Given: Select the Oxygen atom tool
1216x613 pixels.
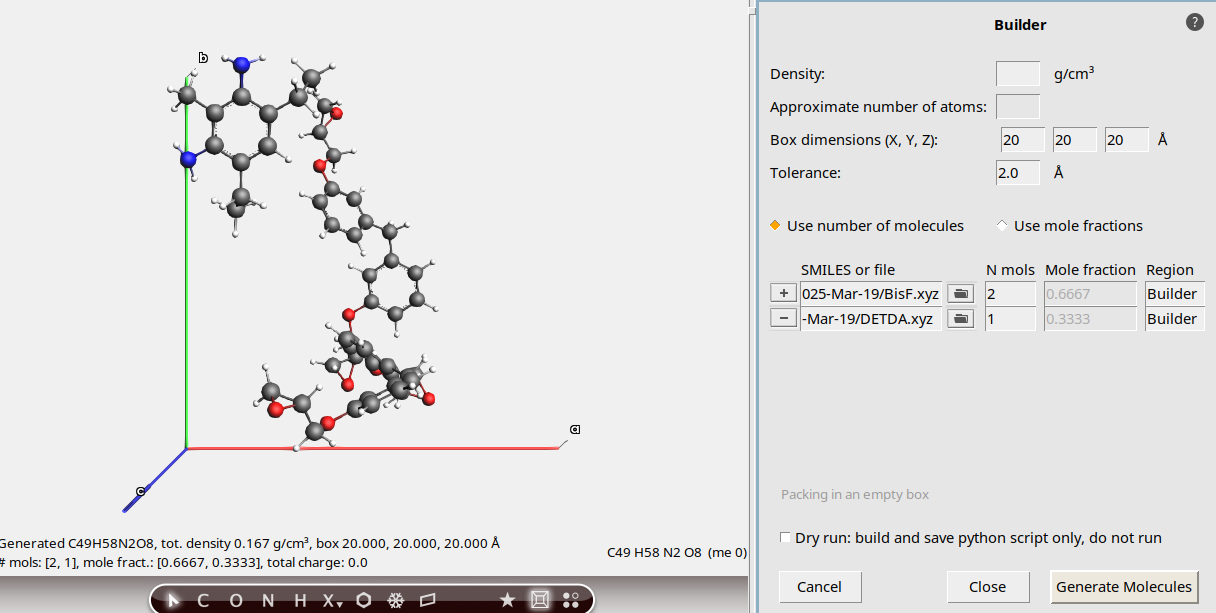Looking at the screenshot, I should click(x=235, y=600).
